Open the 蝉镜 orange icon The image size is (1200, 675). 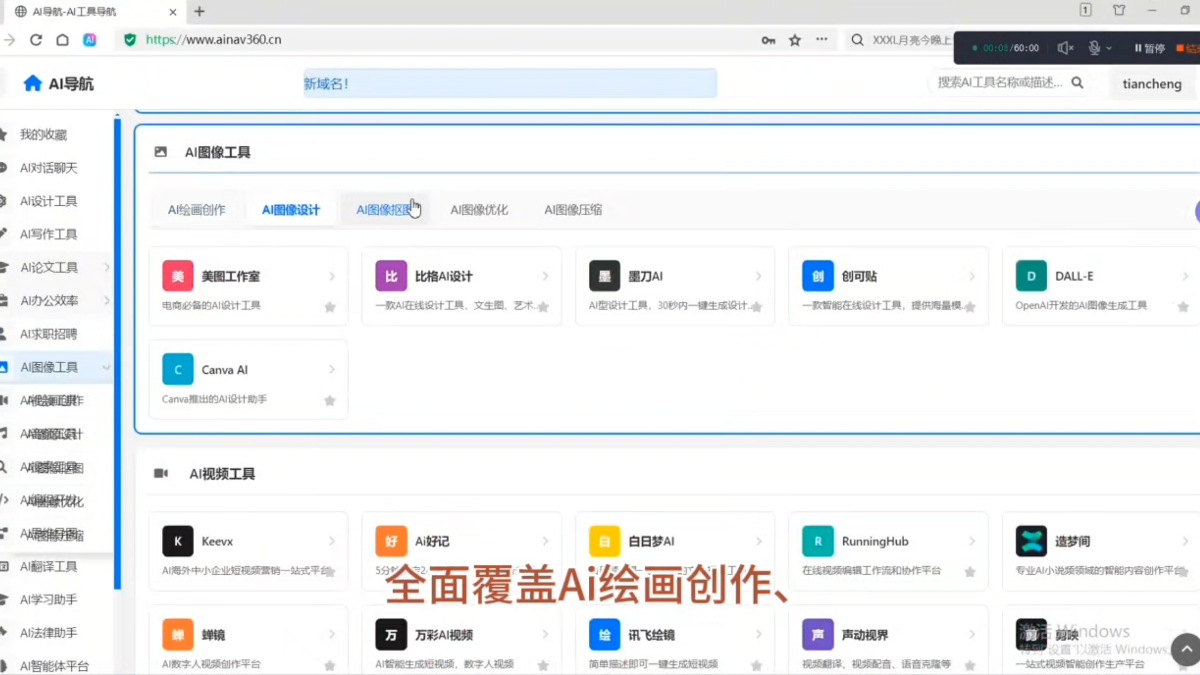[177, 634]
